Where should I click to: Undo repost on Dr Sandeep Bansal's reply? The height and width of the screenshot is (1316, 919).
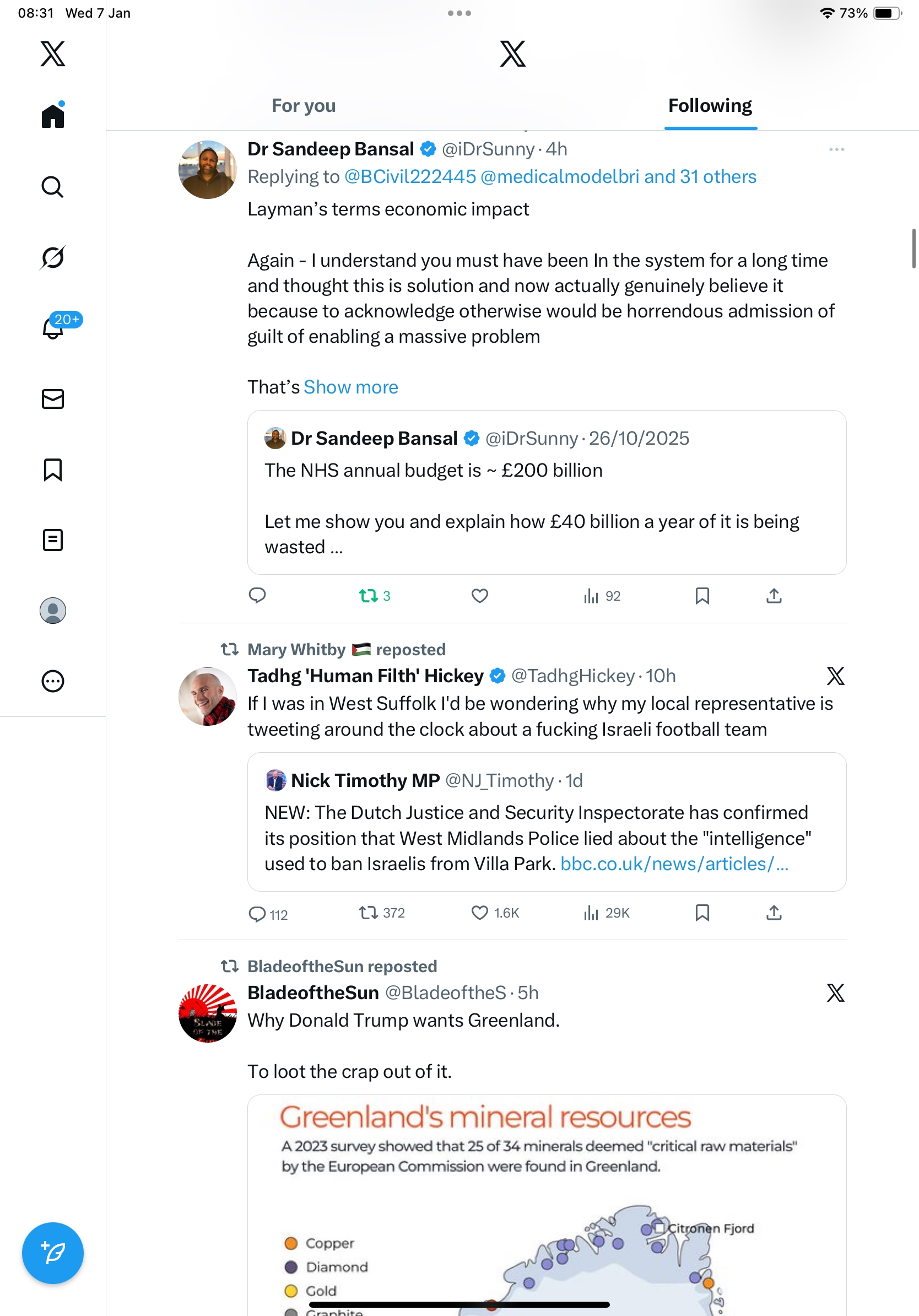(369, 596)
